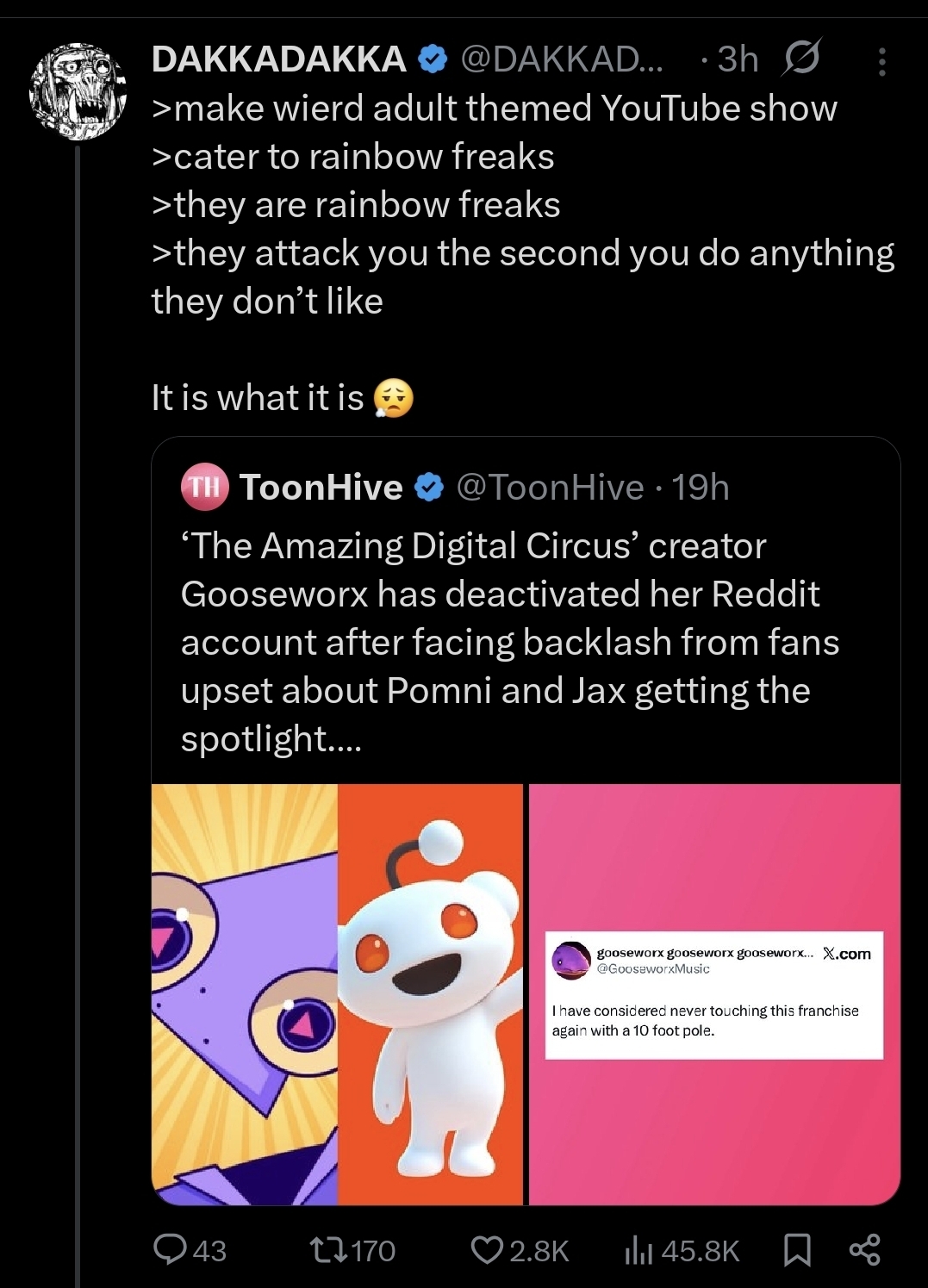Viewport: 928px width, 1288px height.
Task: Bookmark this DAKKADAKKA post
Action: click(x=797, y=1250)
